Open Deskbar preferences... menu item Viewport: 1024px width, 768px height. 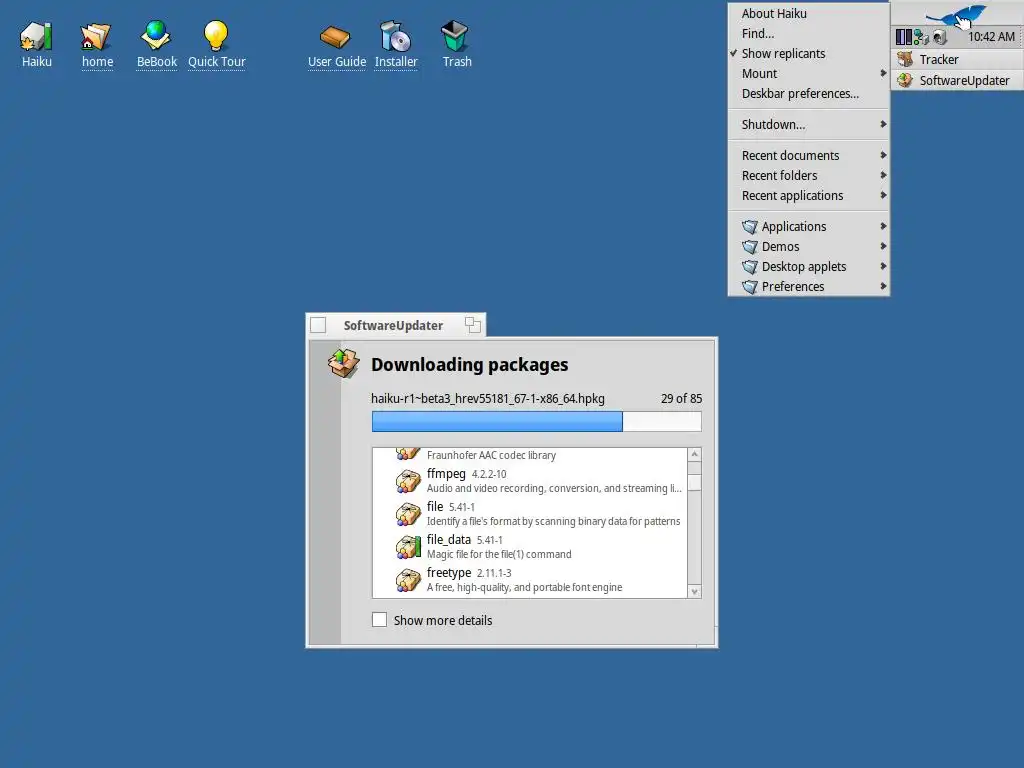pyautogui.click(x=808, y=93)
